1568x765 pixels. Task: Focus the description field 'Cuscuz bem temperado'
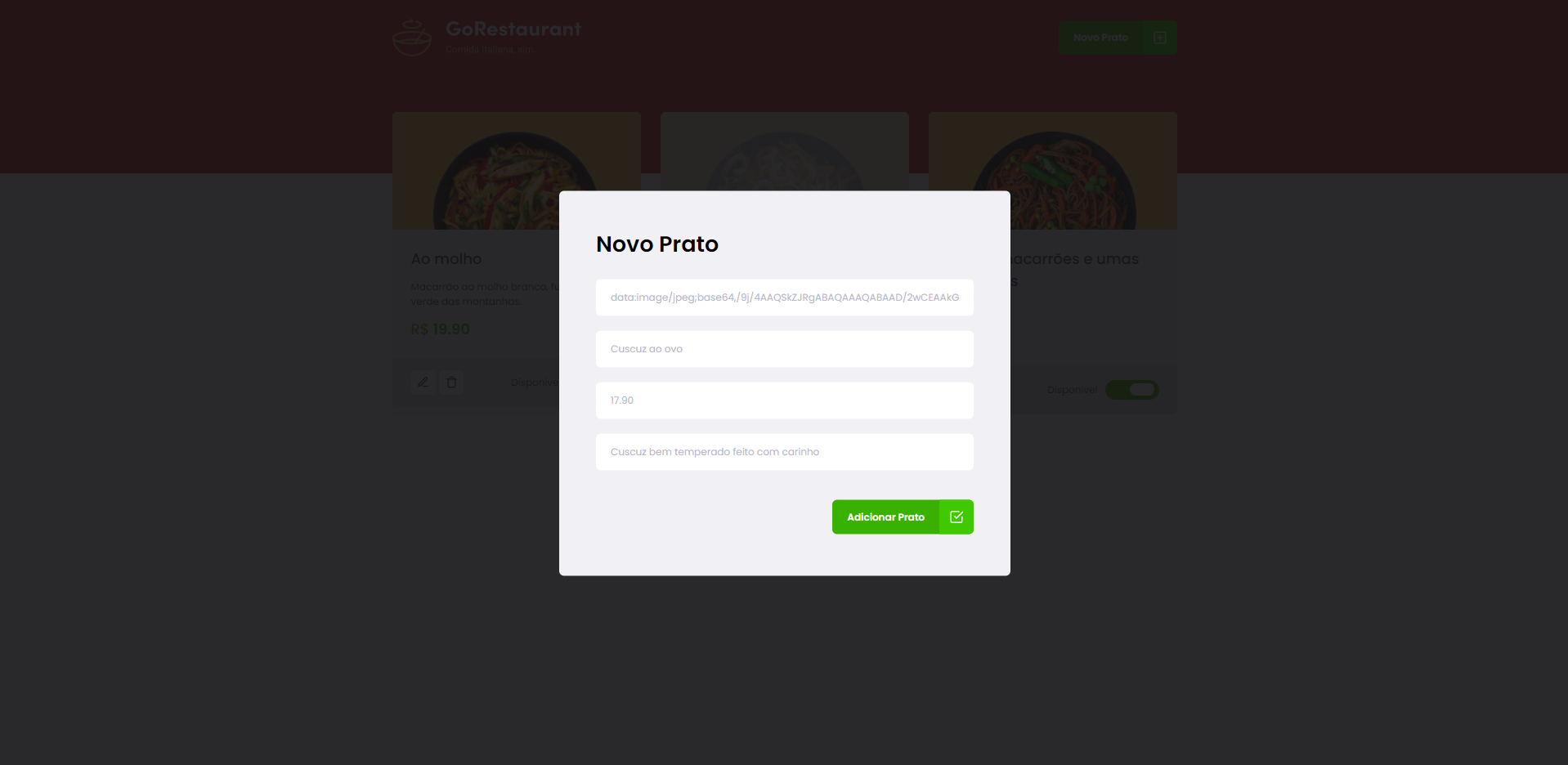tap(785, 452)
